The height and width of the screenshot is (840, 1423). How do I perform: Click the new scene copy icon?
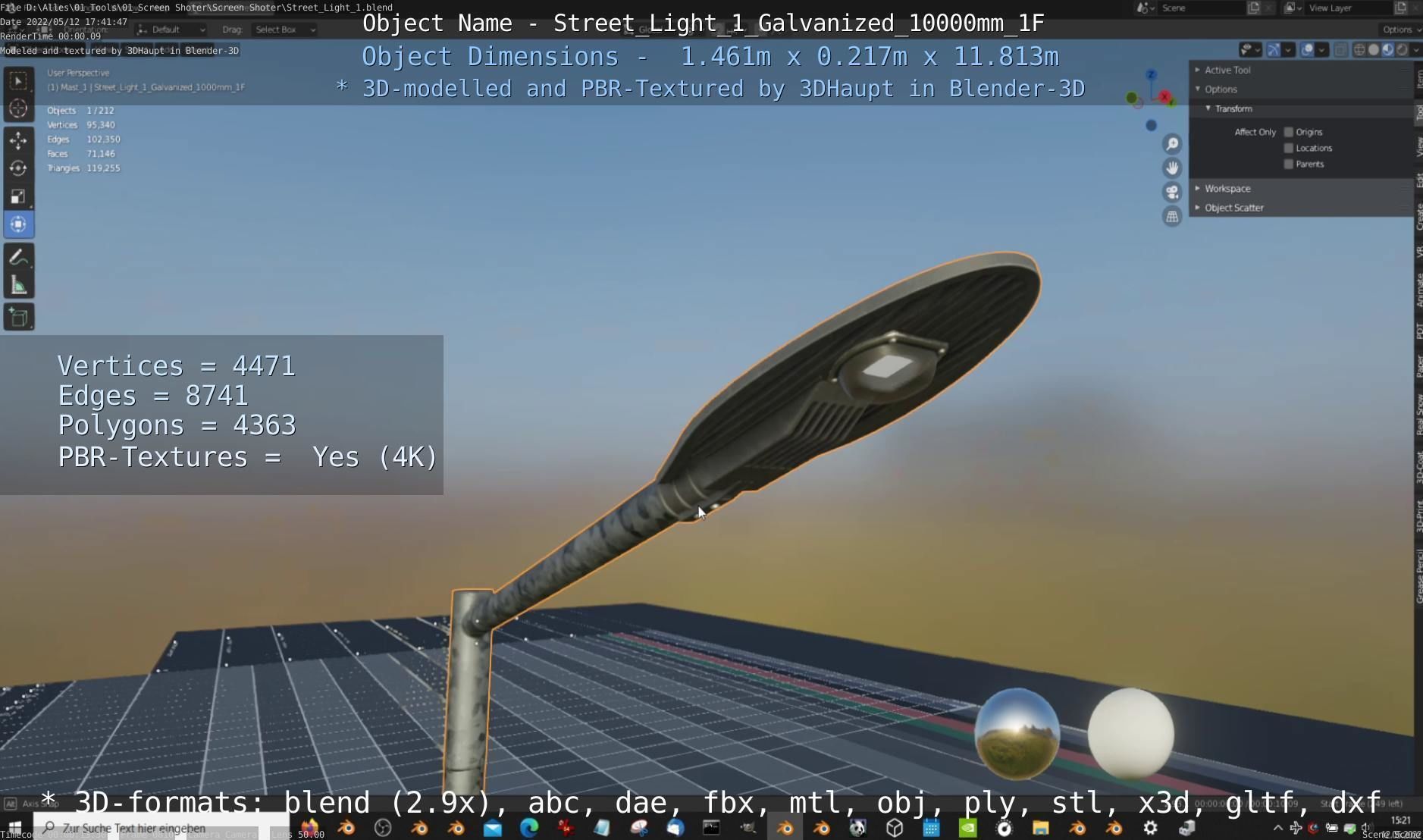[1253, 8]
